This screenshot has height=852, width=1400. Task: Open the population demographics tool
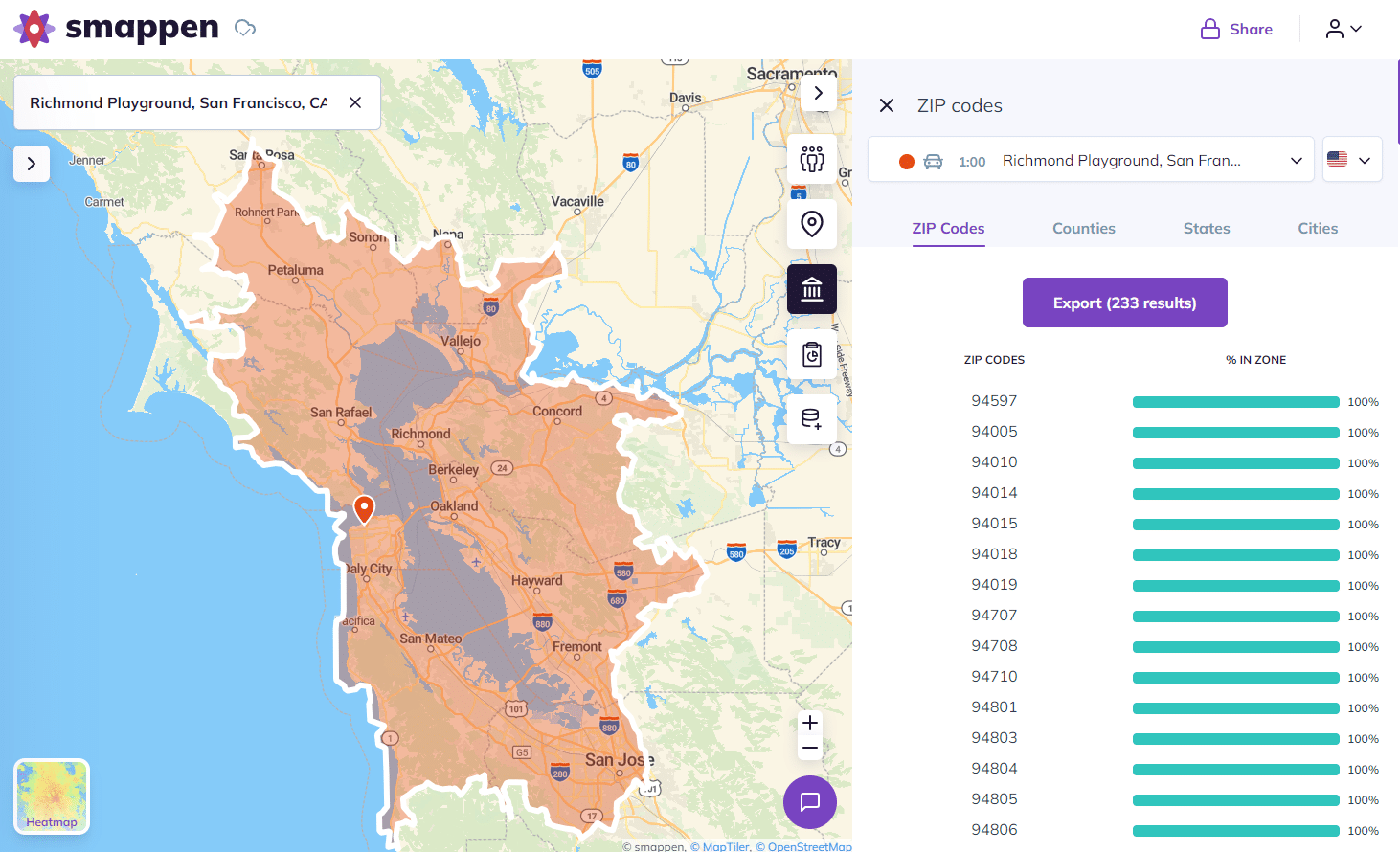811,160
